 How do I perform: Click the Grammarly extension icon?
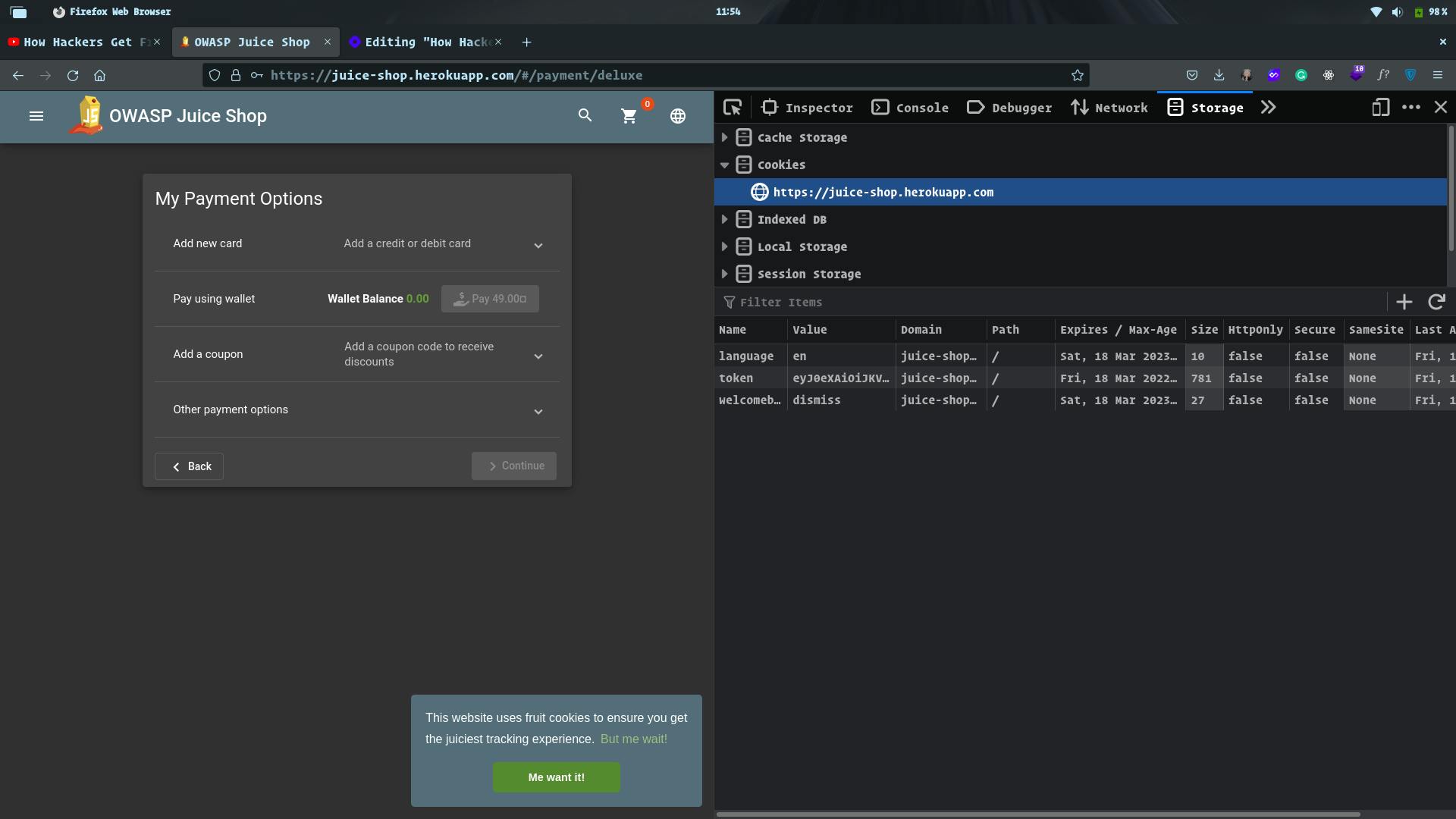(1301, 75)
